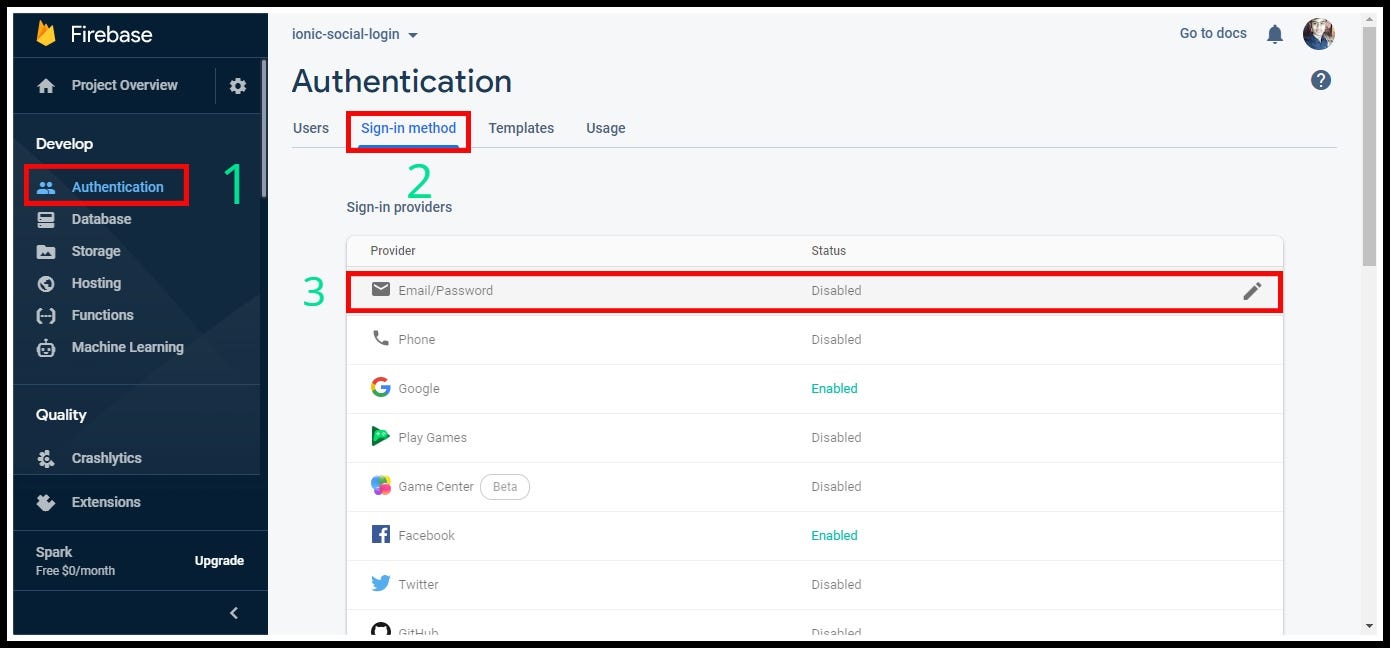Click the Database sidebar icon
This screenshot has height=648, width=1390.
[46, 219]
